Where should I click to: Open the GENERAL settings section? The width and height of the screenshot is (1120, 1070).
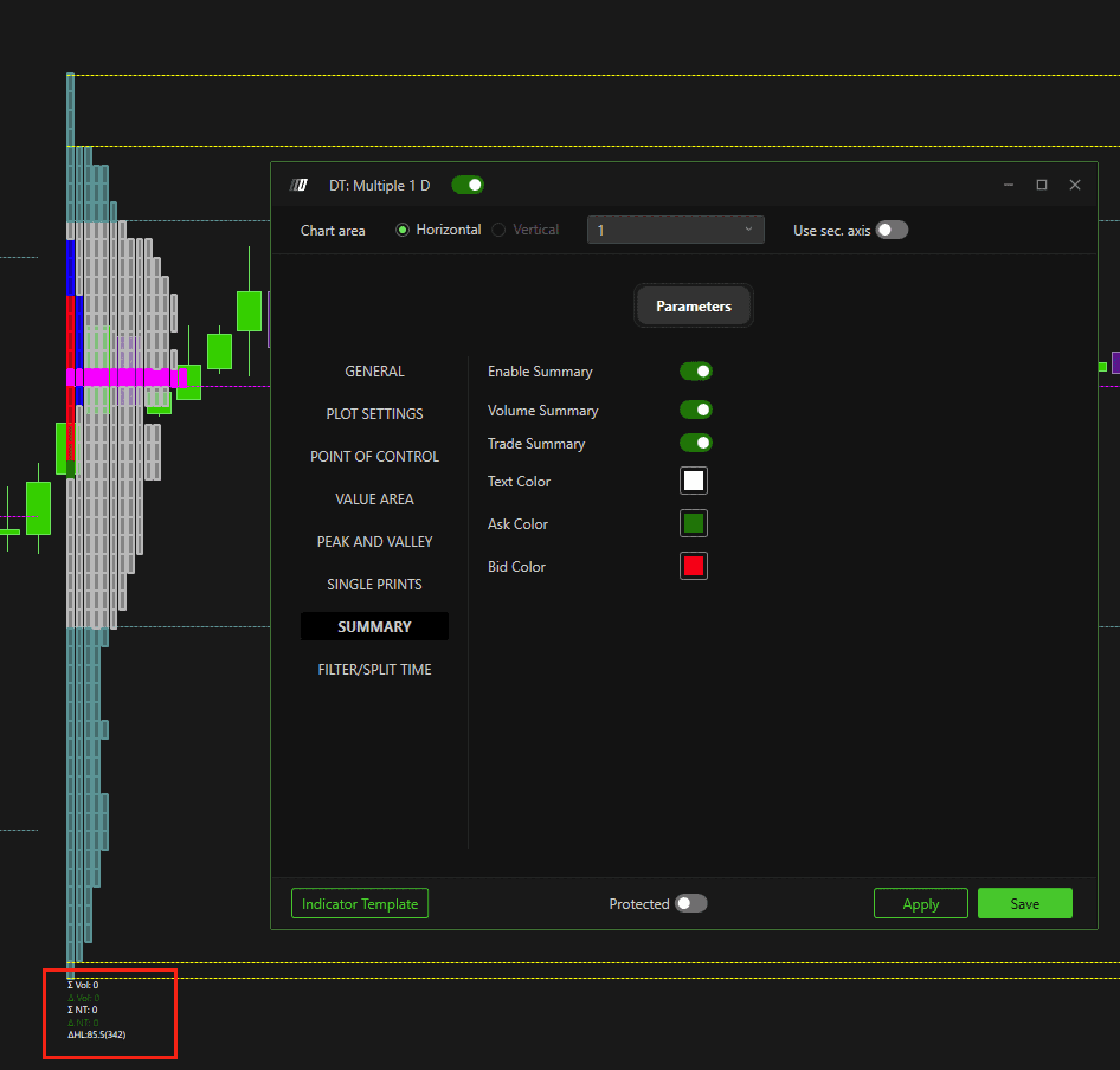point(374,371)
